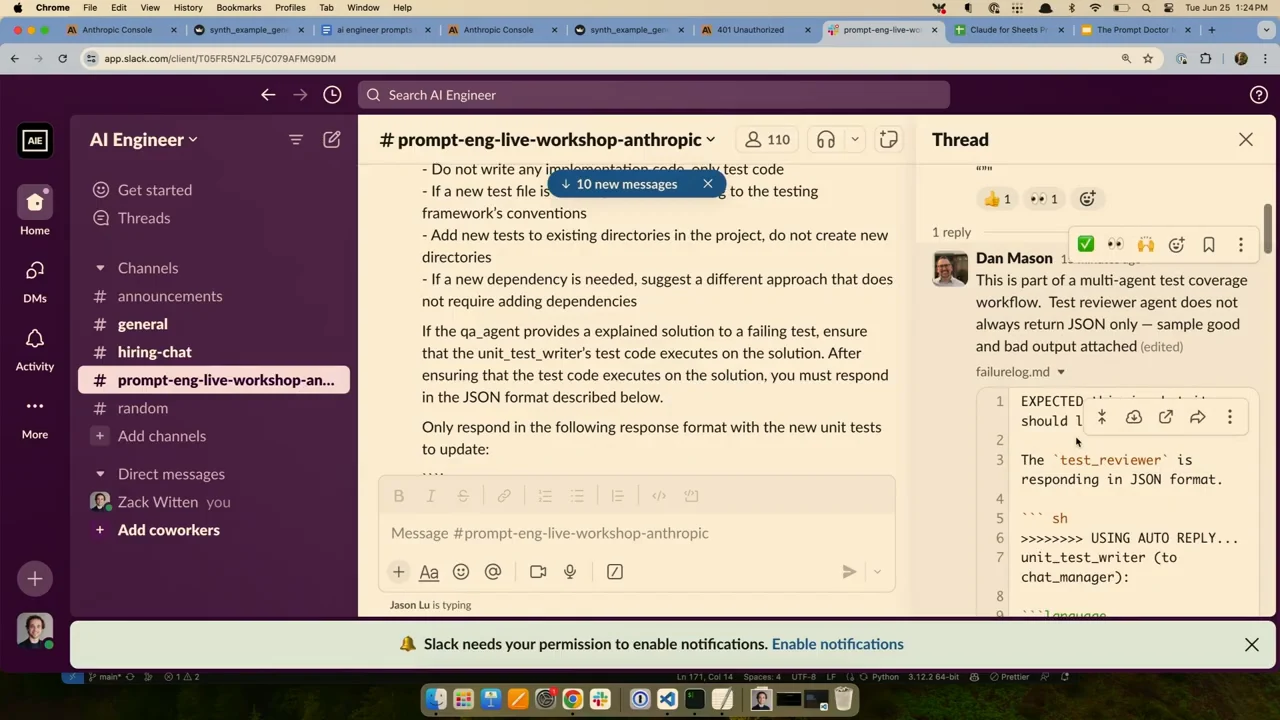This screenshot has width=1280, height=720.
Task: React with eyes emoji in hover toolbar
Action: click(x=1115, y=245)
